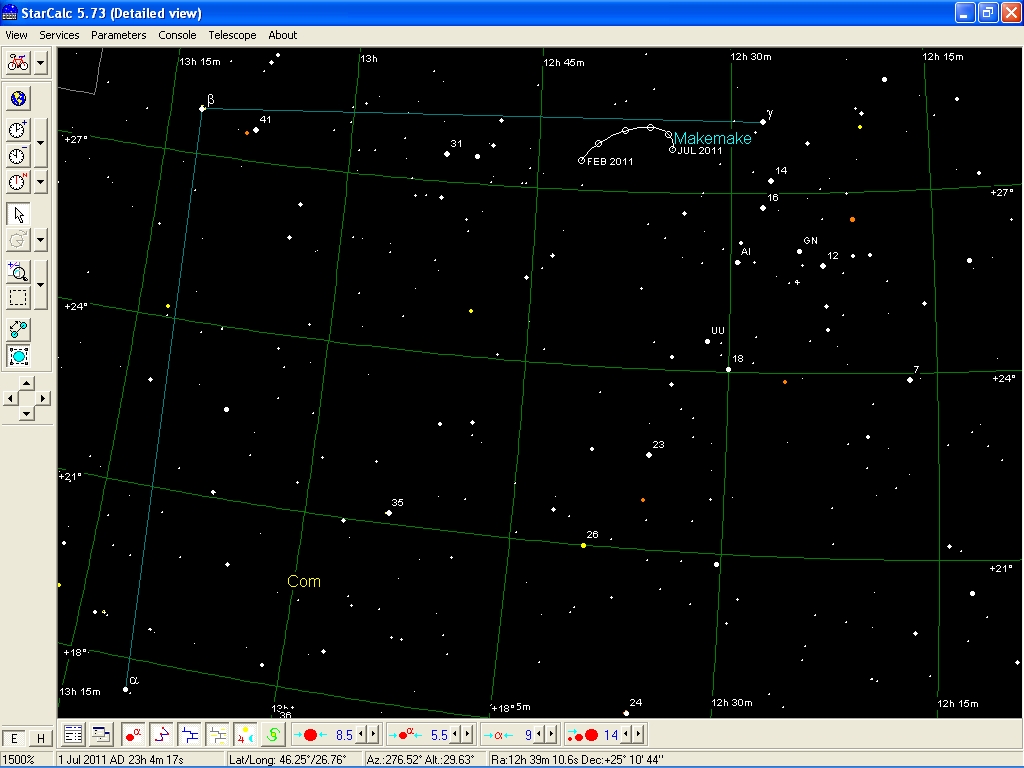Click the clock minus time-backward icon
This screenshot has width=1024, height=768.
point(18,155)
